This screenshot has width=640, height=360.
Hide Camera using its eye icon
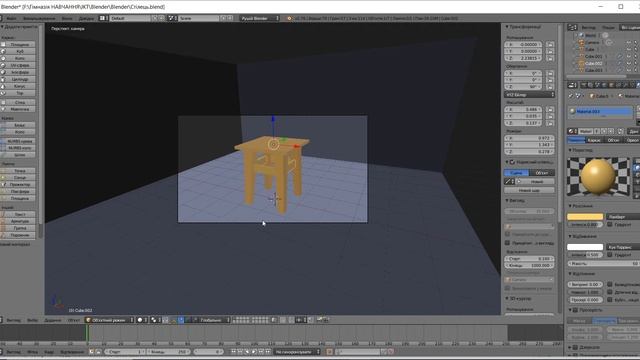(629, 42)
